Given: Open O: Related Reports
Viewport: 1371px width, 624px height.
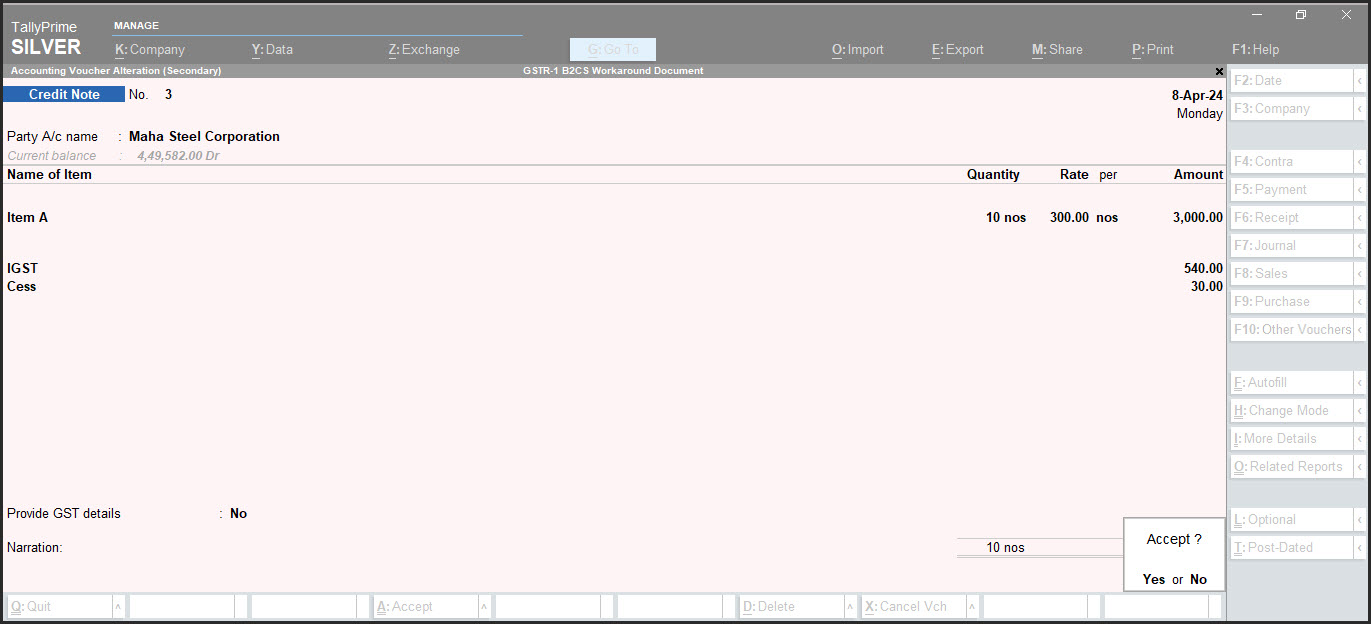Looking at the screenshot, I should point(1292,467).
